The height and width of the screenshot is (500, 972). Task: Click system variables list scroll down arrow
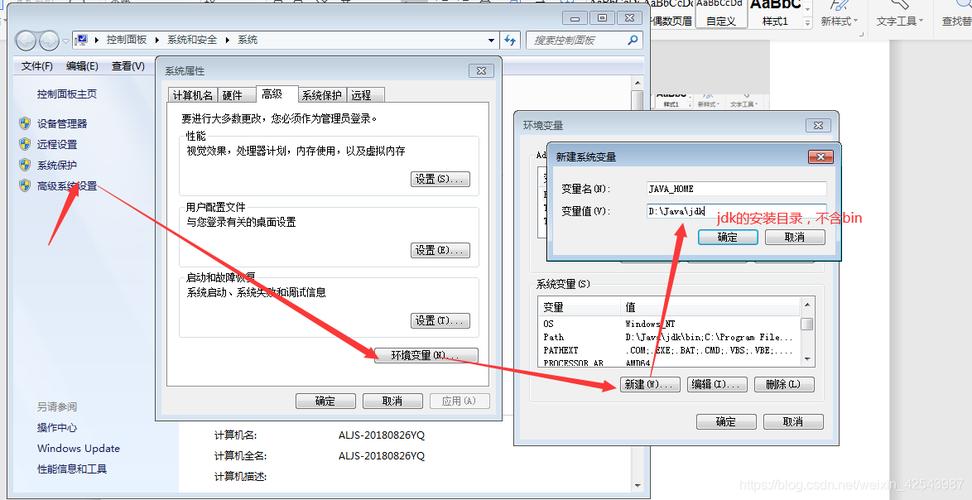807,359
